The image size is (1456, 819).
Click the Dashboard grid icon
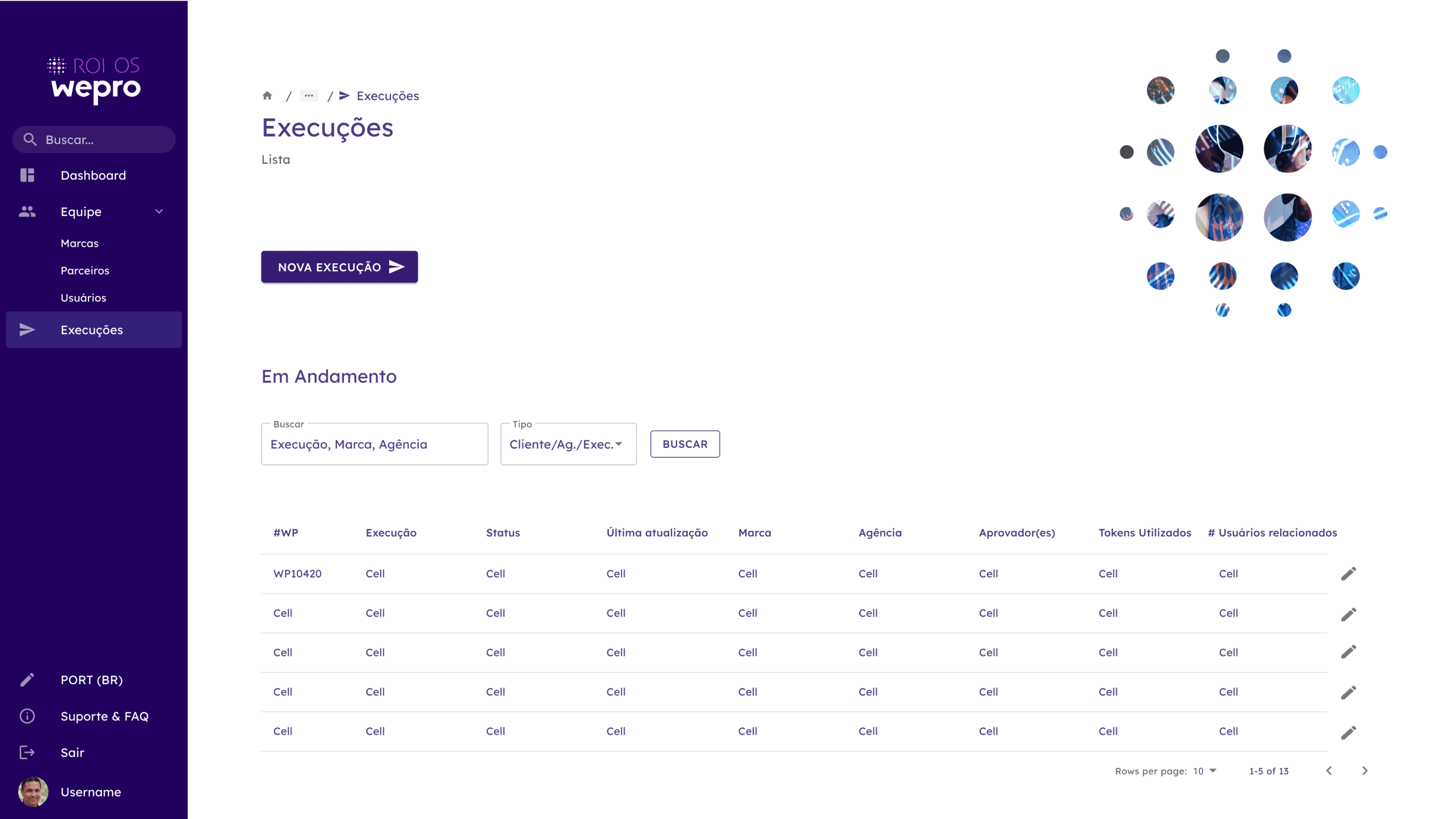(27, 175)
